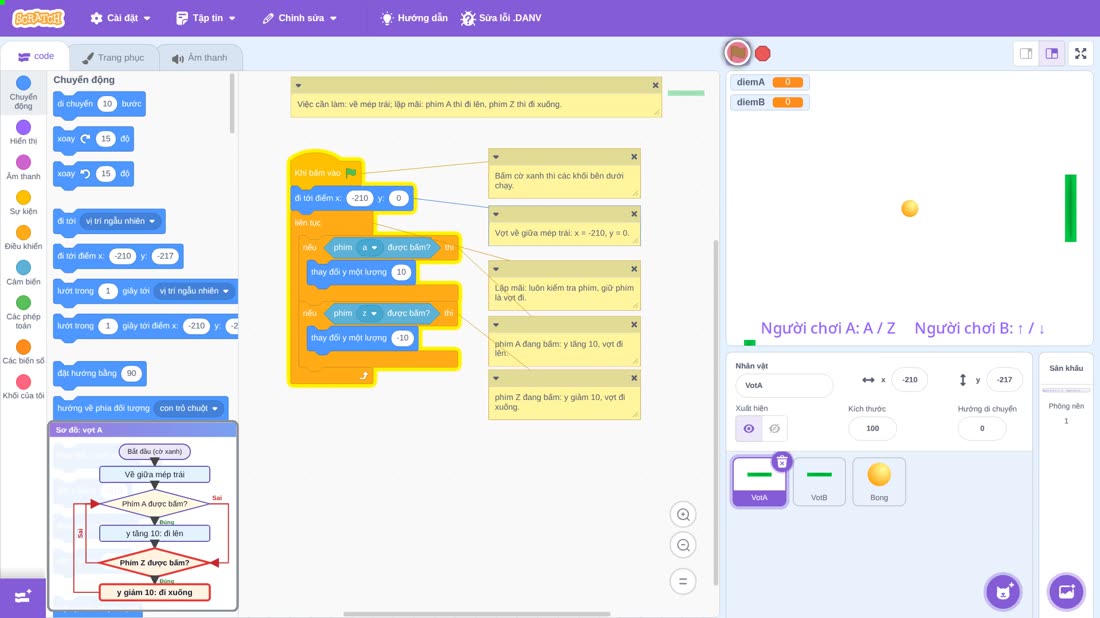Select the Bong sprite thumbnail
Image resolution: width=1100 pixels, height=618 pixels.
click(879, 481)
